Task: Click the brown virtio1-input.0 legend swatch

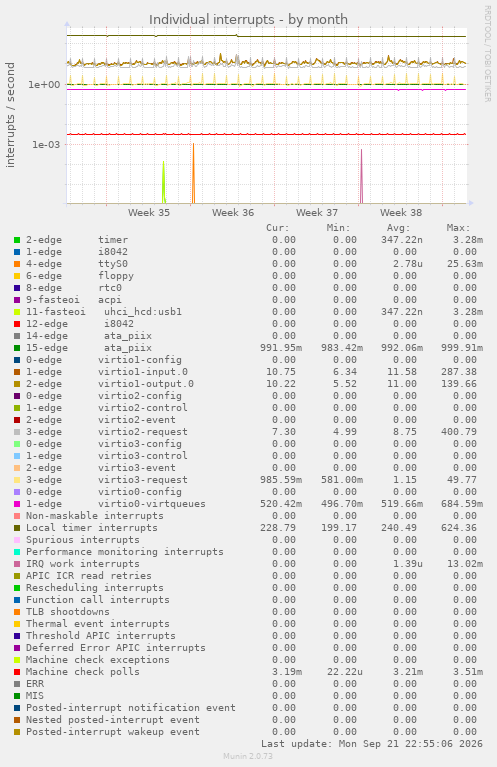Action: [17, 372]
